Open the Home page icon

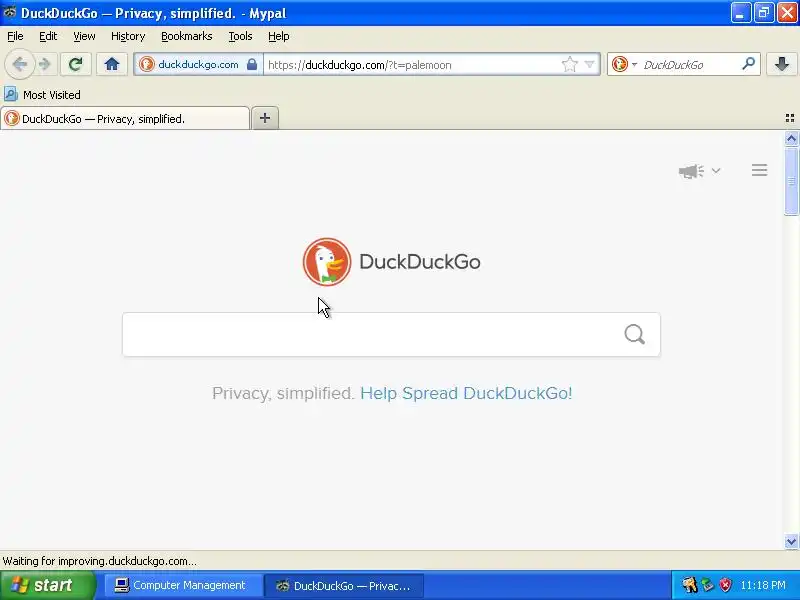point(112,64)
